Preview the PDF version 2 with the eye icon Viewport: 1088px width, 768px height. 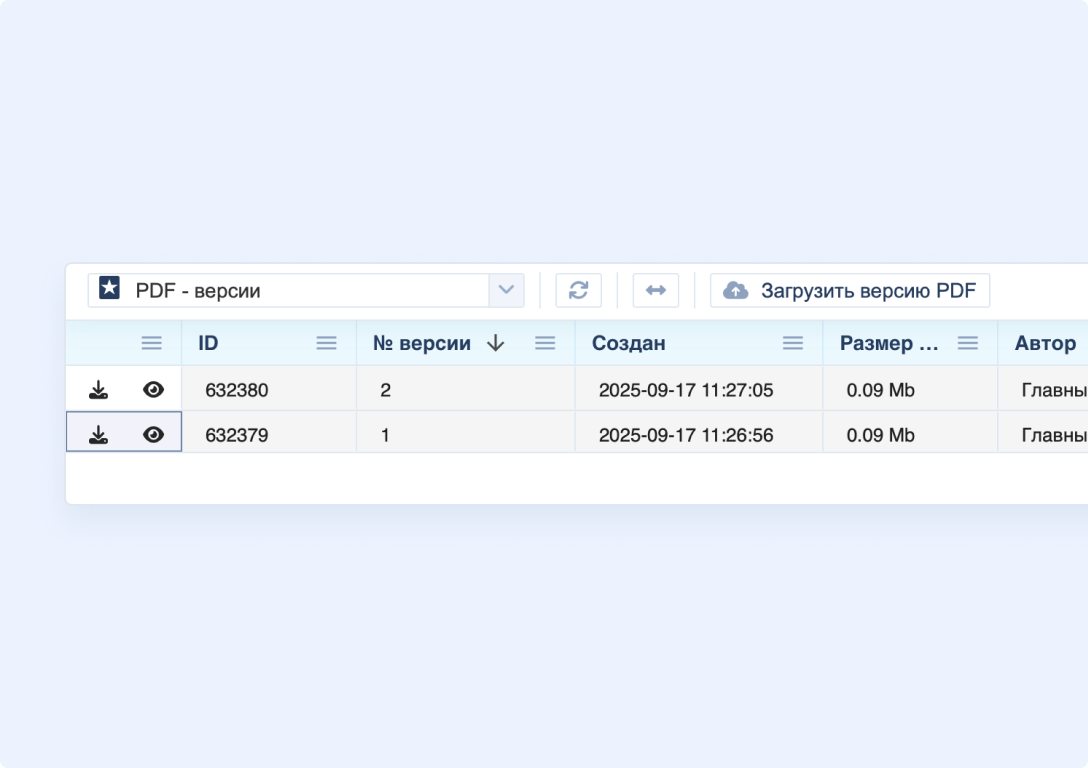click(153, 389)
